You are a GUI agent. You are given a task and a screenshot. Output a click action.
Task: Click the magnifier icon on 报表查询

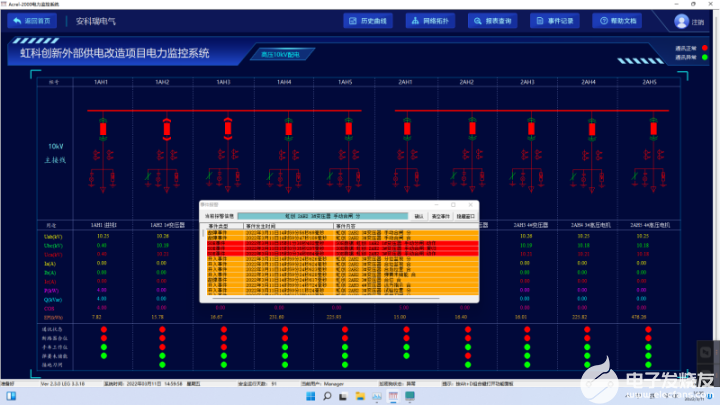(x=478, y=21)
